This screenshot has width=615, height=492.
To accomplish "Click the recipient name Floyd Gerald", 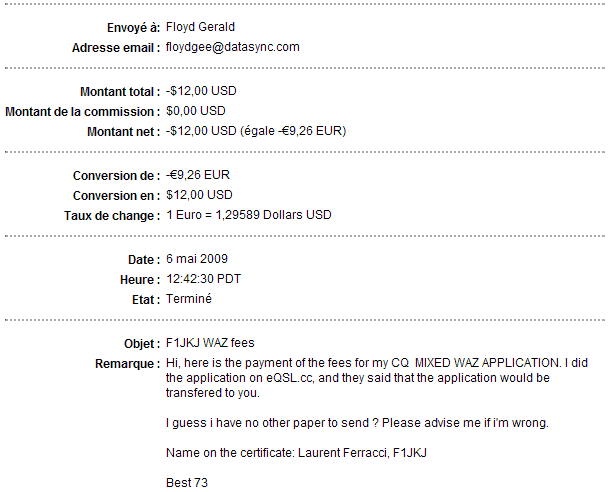I will pyautogui.click(x=201, y=27).
